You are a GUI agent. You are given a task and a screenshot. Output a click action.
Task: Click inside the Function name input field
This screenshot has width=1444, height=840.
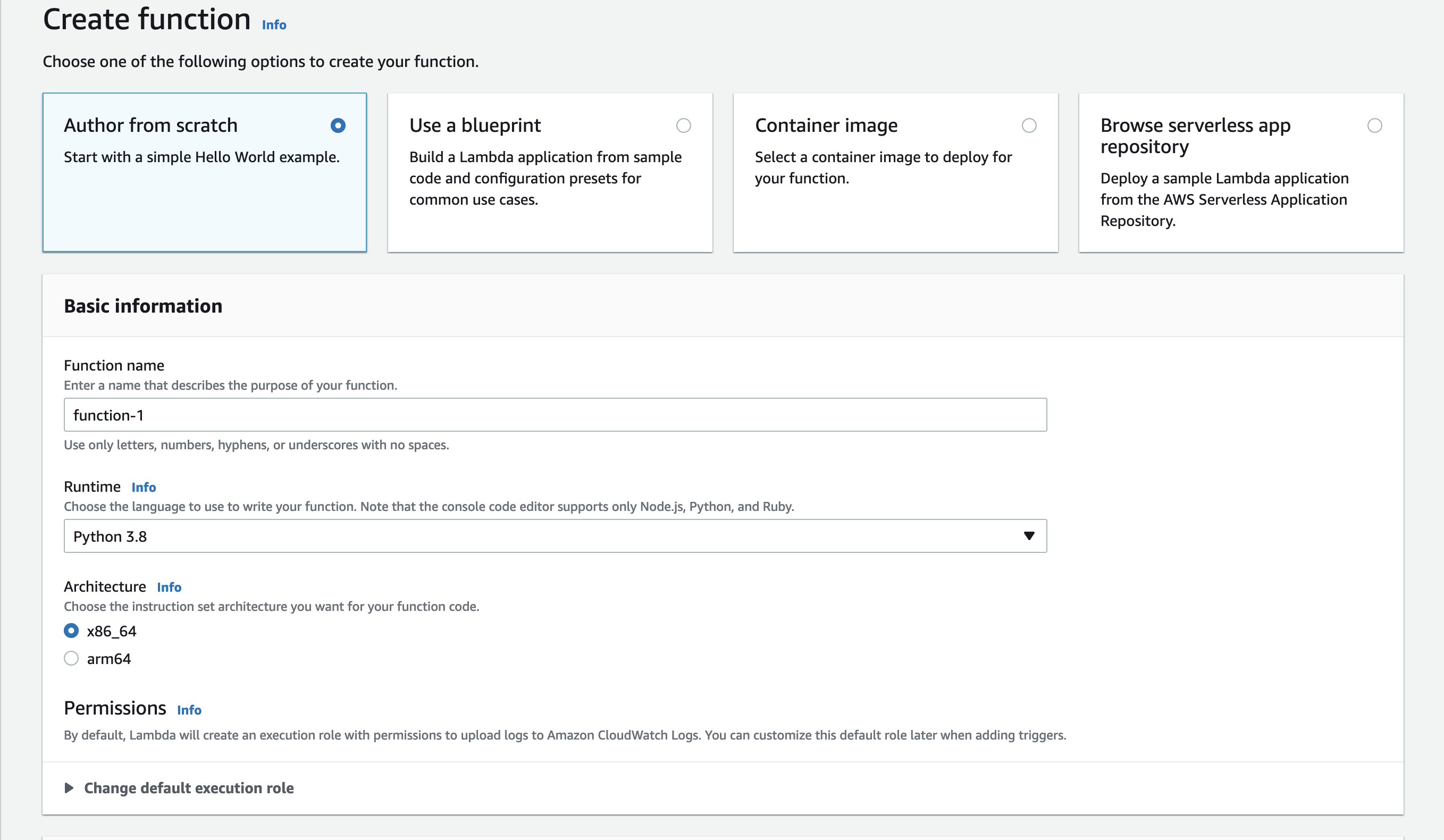point(556,415)
